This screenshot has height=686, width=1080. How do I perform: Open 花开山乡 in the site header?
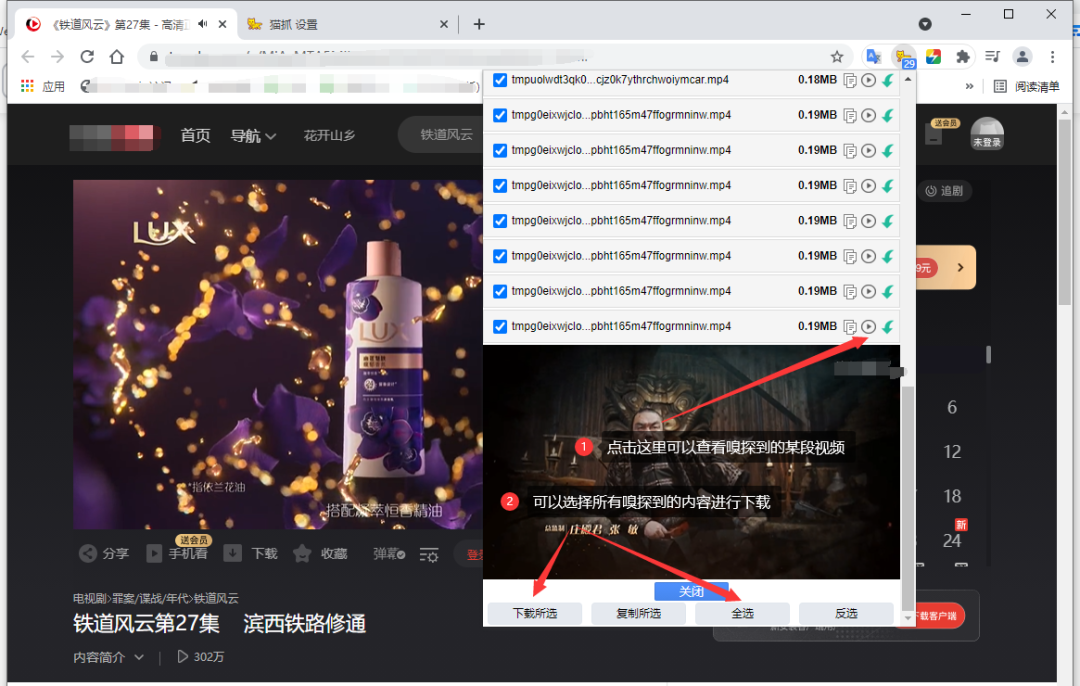(x=329, y=135)
